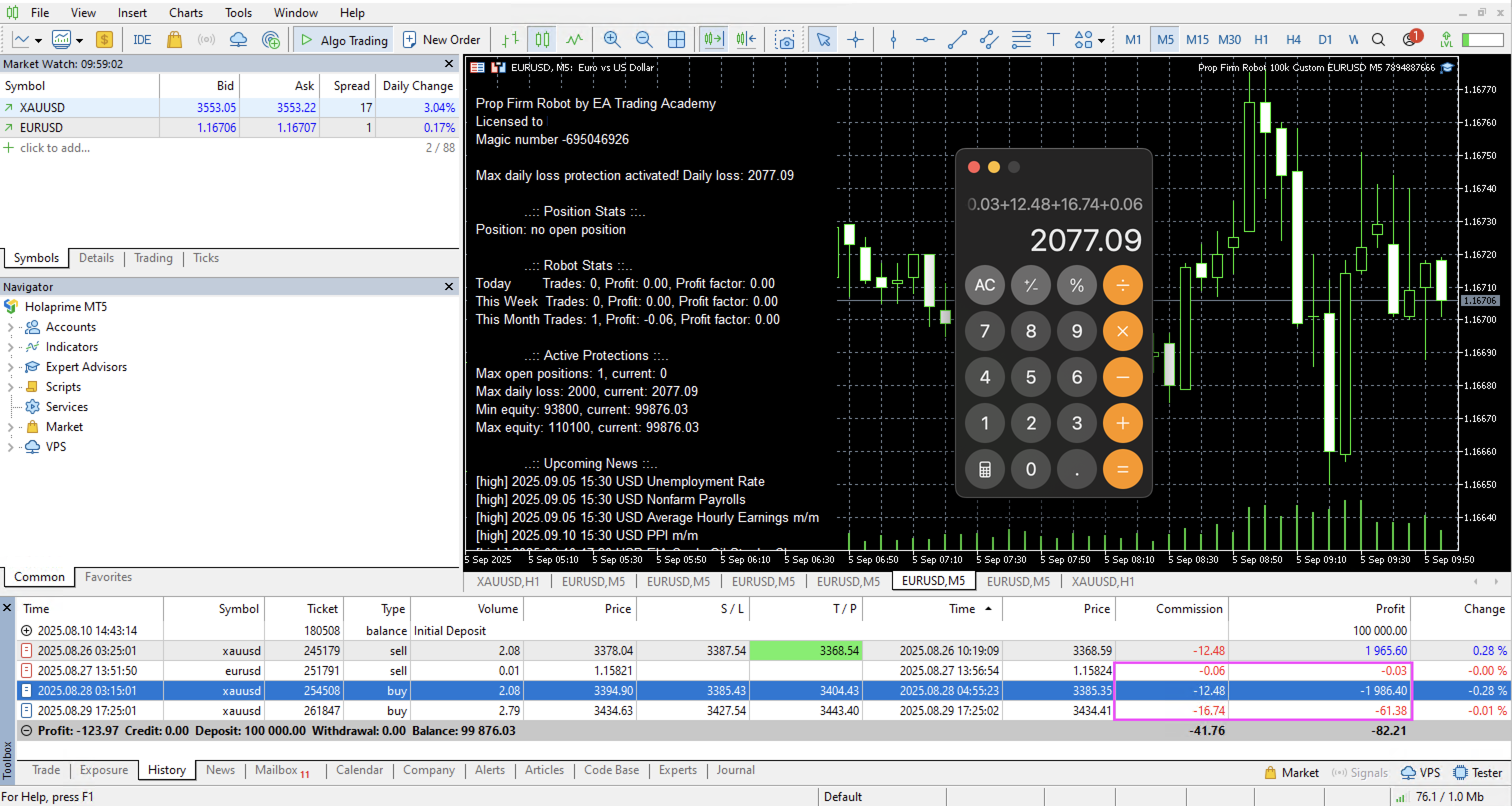
Task: Open the Insert menu
Action: pyautogui.click(x=132, y=12)
